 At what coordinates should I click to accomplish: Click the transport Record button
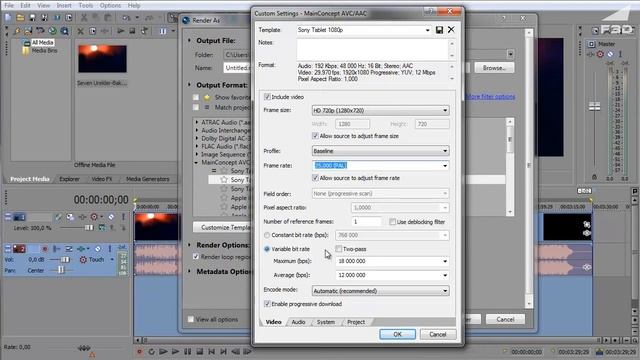139,351
